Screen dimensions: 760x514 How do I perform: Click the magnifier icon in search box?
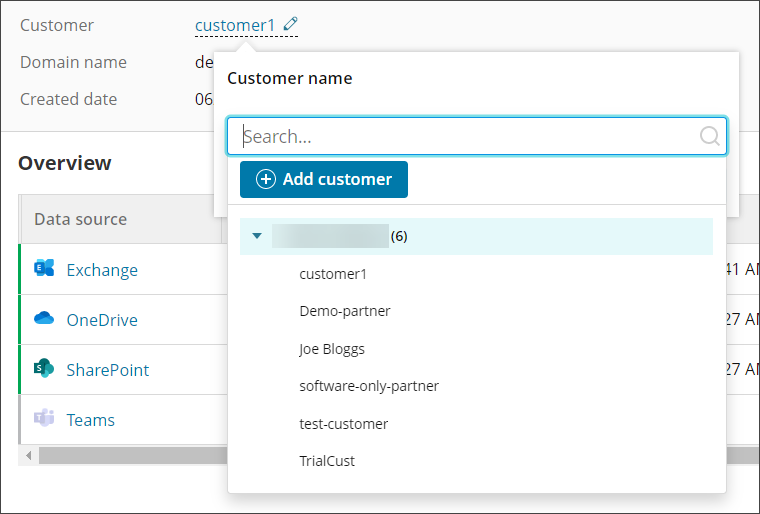709,136
